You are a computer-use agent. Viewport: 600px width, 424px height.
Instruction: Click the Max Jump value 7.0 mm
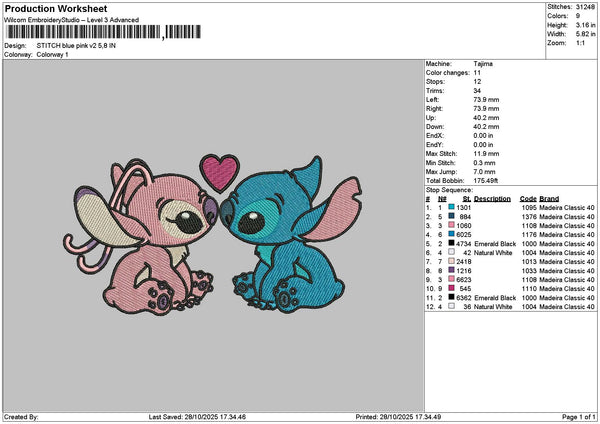click(484, 172)
